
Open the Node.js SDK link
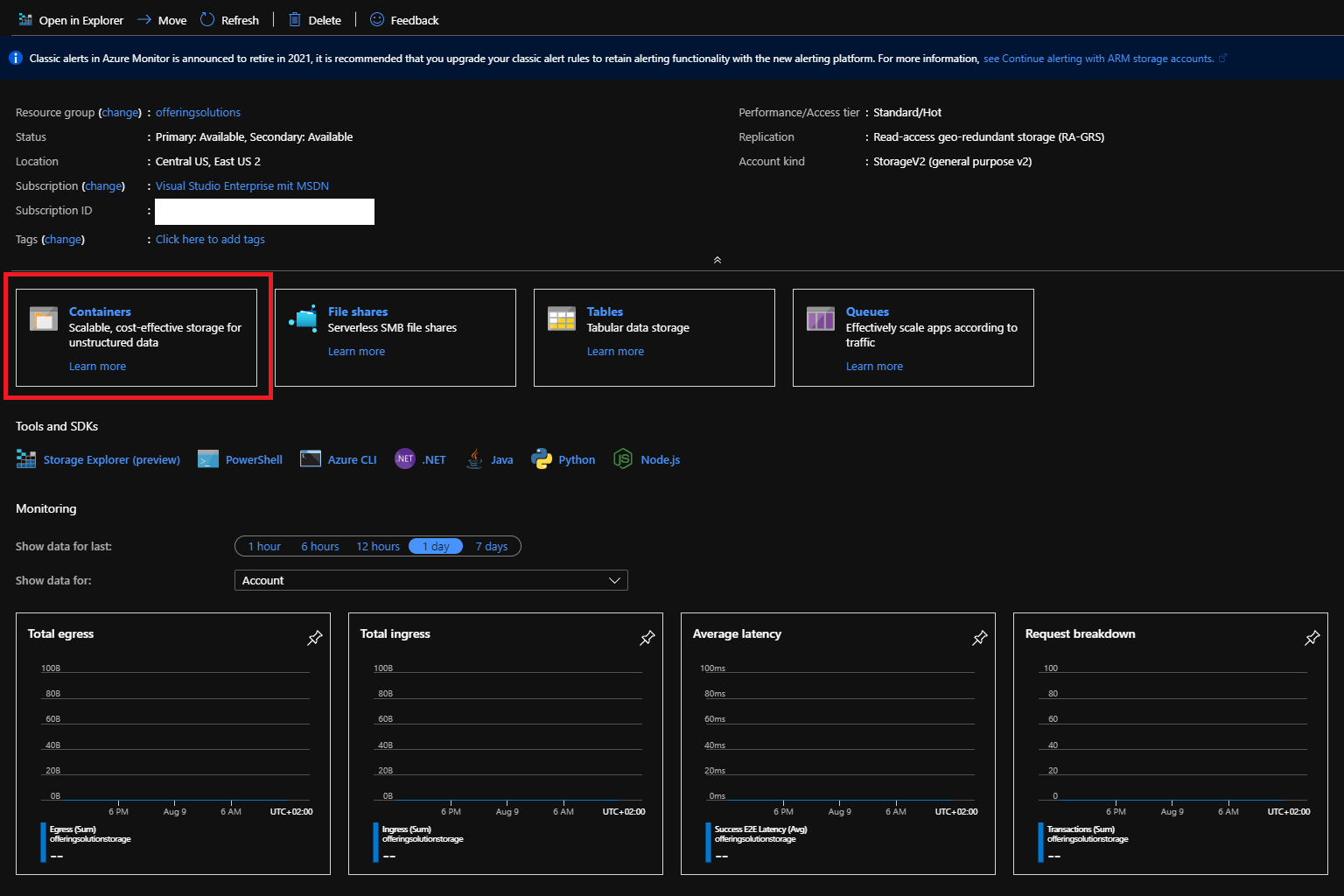coord(660,459)
